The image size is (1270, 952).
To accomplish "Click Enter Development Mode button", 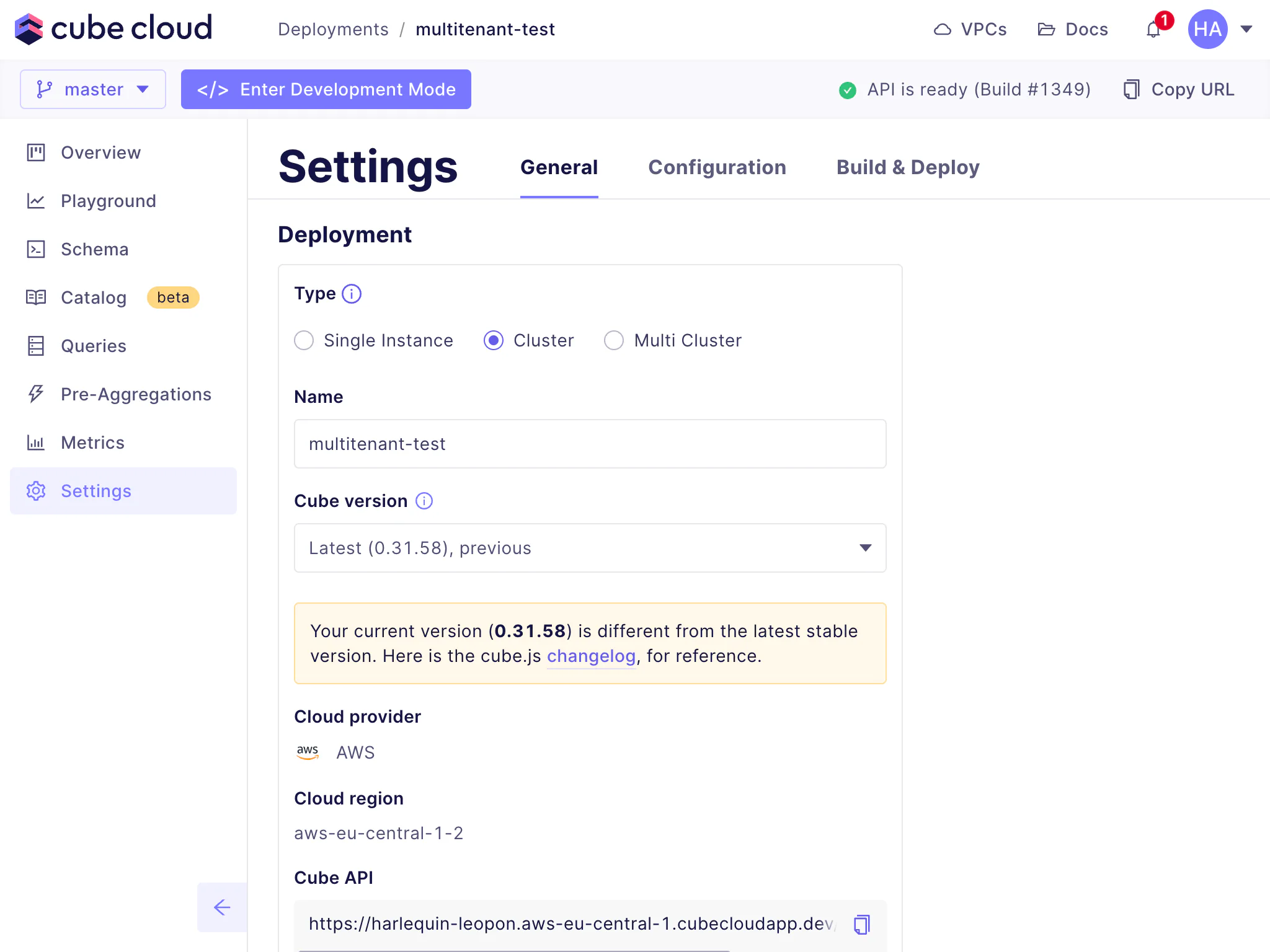I will tap(326, 89).
